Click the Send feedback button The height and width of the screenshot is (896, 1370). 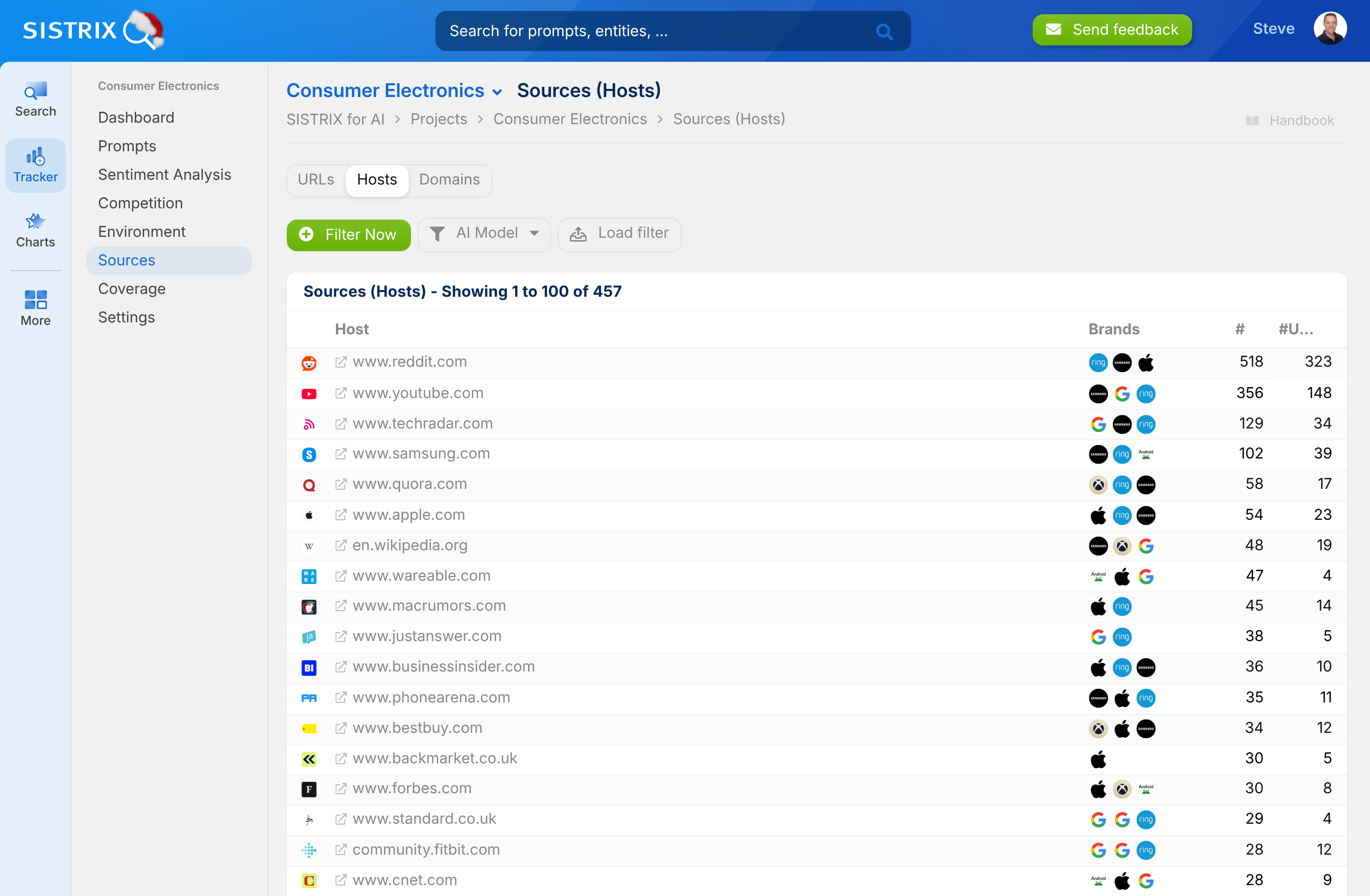(x=1112, y=30)
